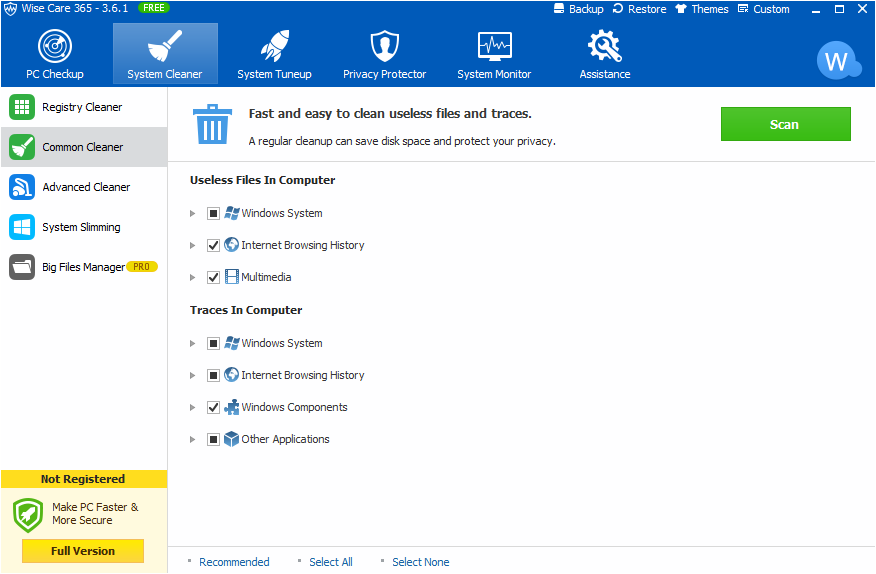Click Windows flag icon under Traces
This screenshot has height=574, width=876.
click(x=231, y=343)
